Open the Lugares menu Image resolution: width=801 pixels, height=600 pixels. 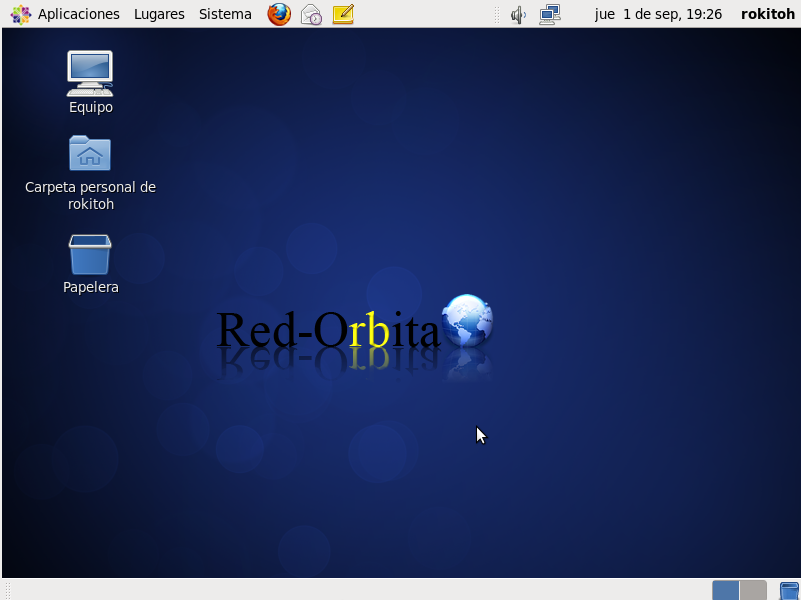click(159, 14)
